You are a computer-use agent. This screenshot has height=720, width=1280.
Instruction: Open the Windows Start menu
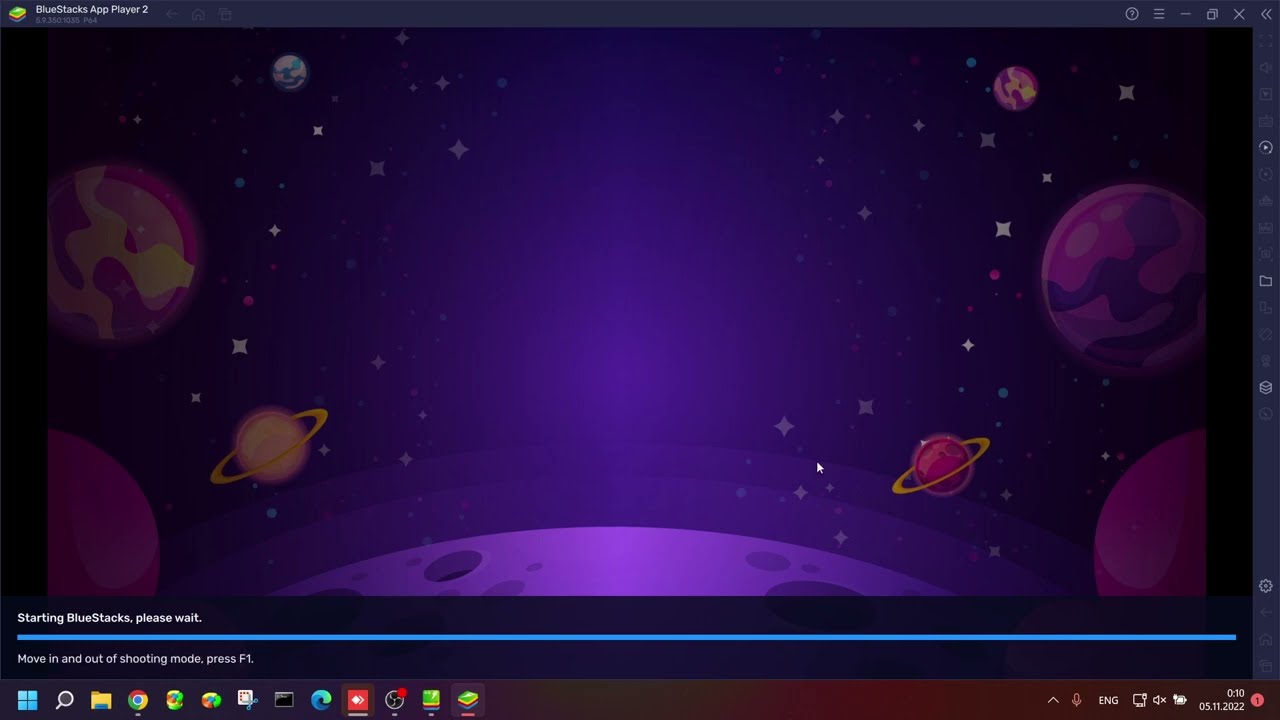pos(28,700)
